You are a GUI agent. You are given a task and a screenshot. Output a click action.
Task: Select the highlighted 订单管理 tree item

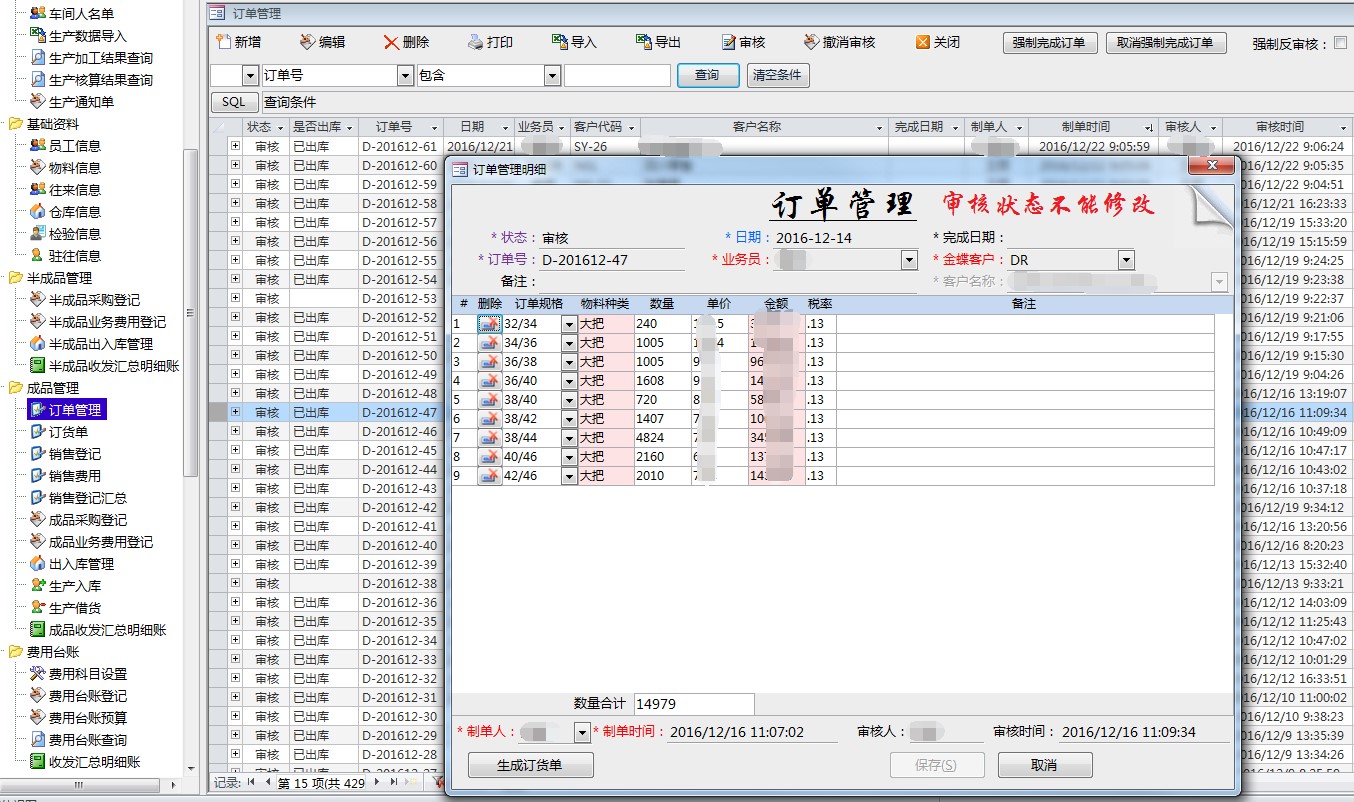(67, 410)
